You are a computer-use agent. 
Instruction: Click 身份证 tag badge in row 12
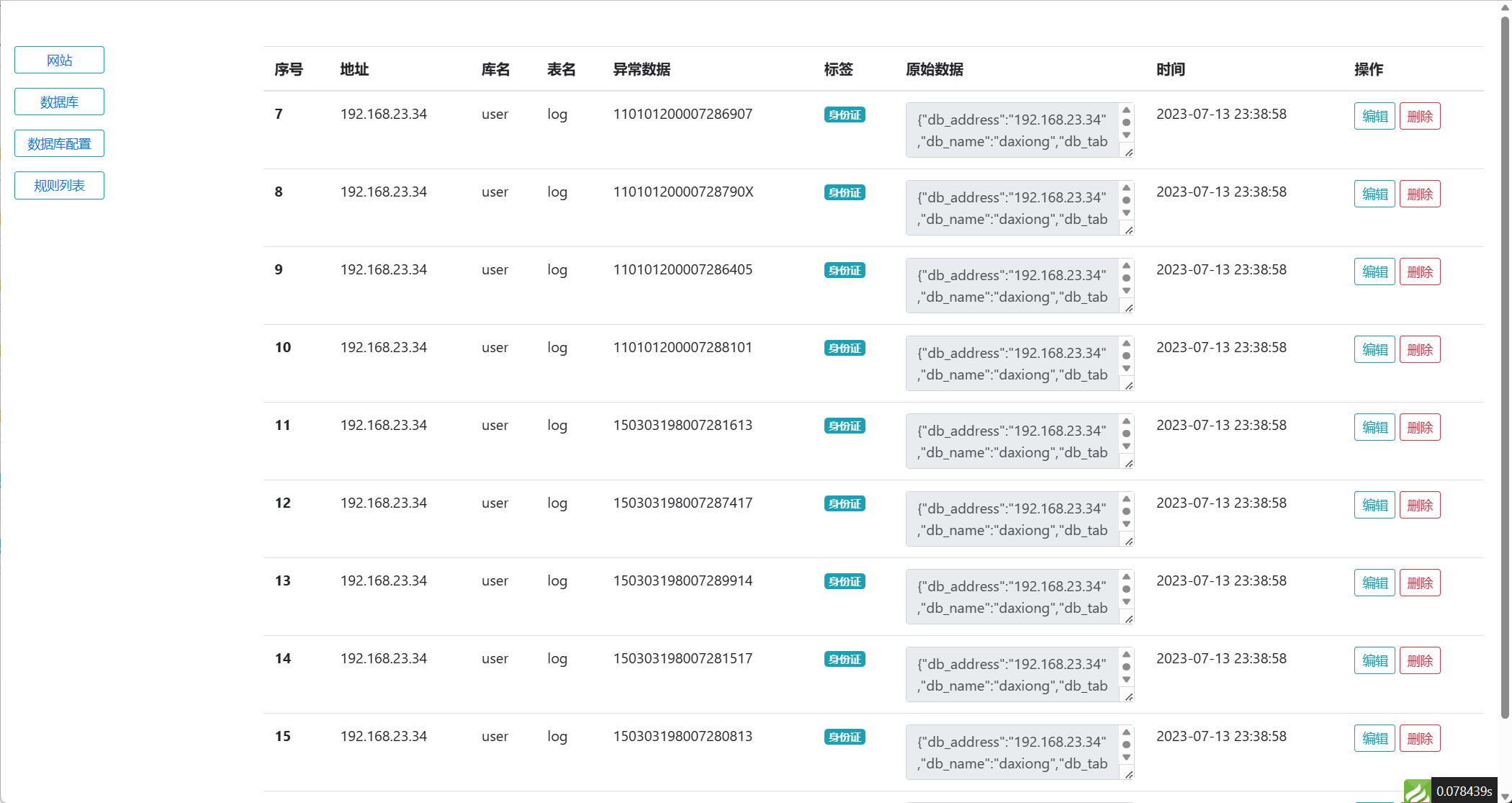point(844,503)
